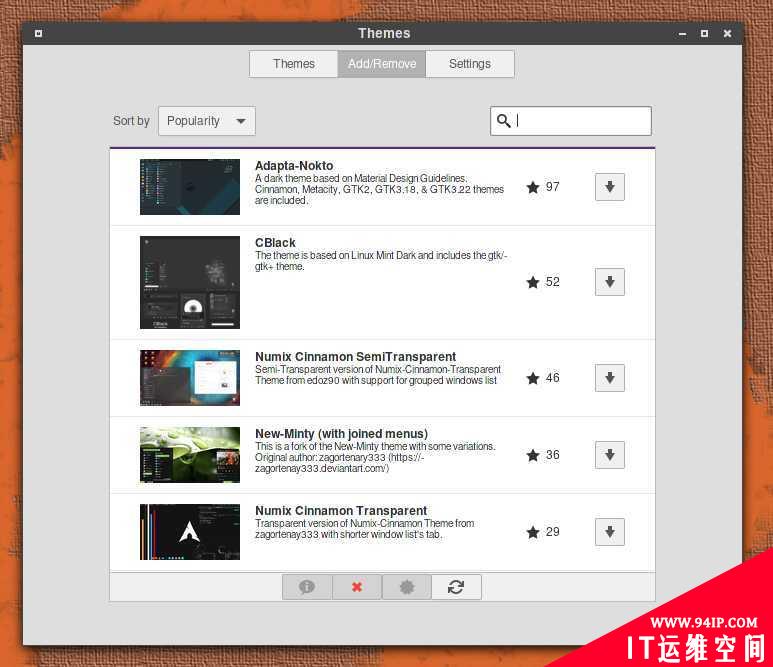773x667 pixels.
Task: Select the Numix Cinnamon Transparent title
Action: (x=341, y=511)
